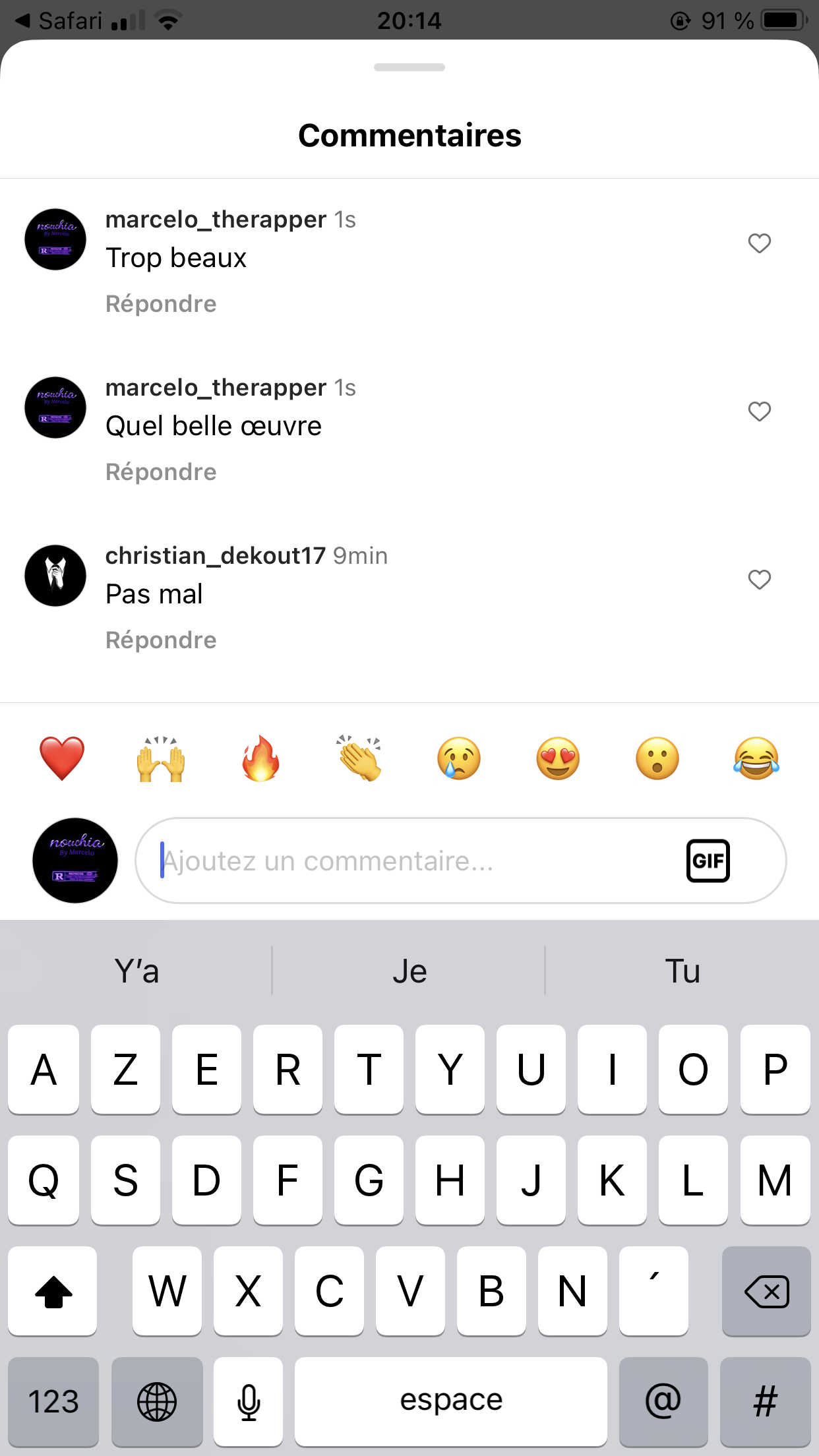Like the "Pas mal" comment heart
This screenshot has width=819, height=1456.
759,580
